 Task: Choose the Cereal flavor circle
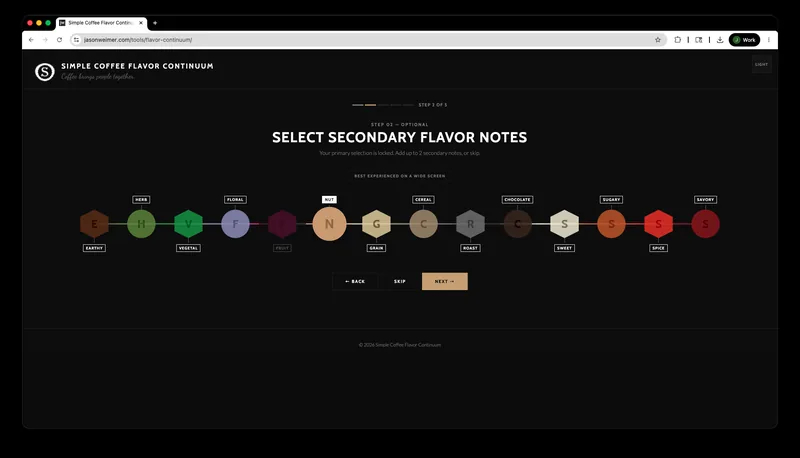[423, 223]
